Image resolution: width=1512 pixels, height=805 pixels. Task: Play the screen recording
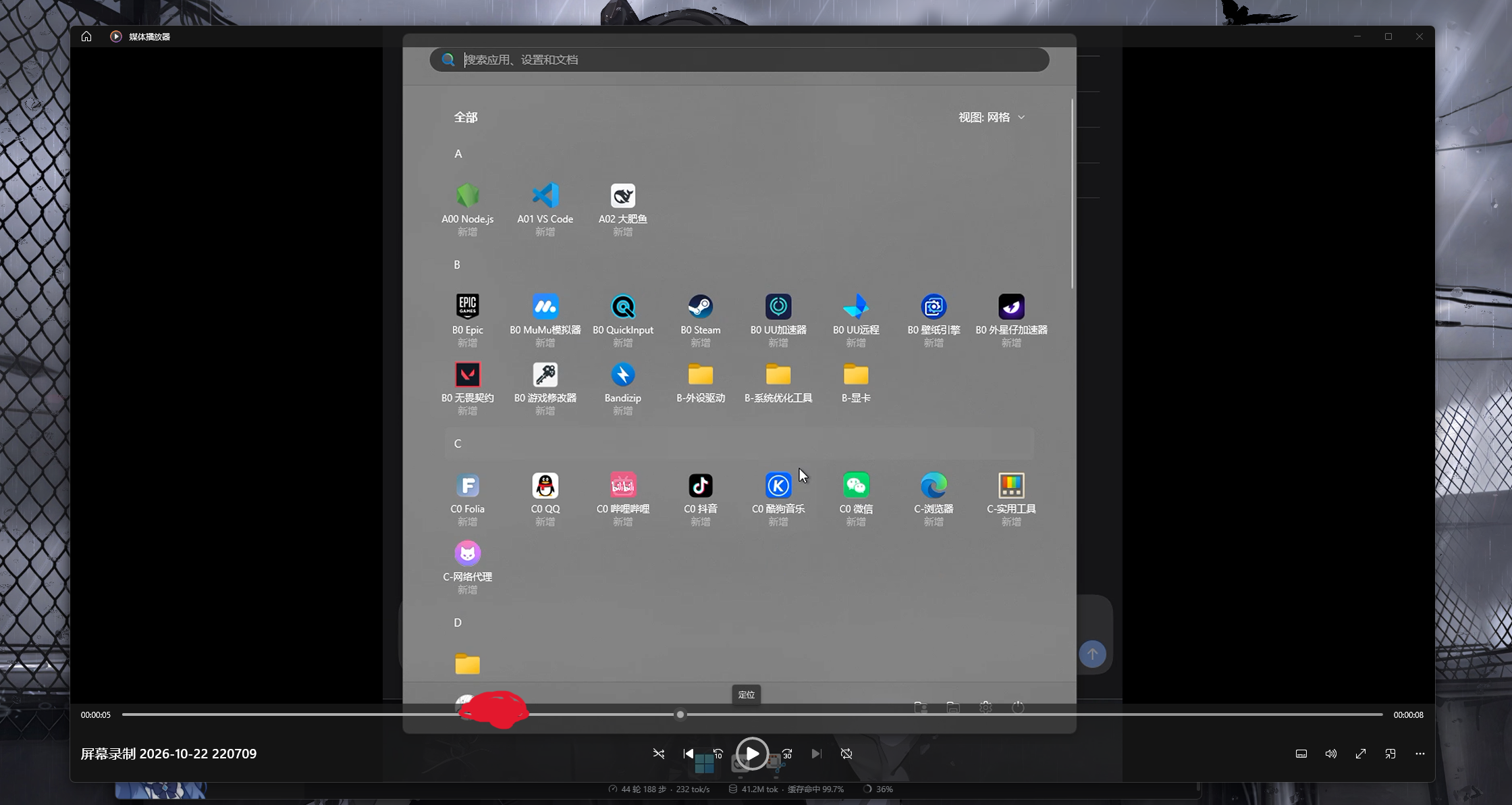752,754
